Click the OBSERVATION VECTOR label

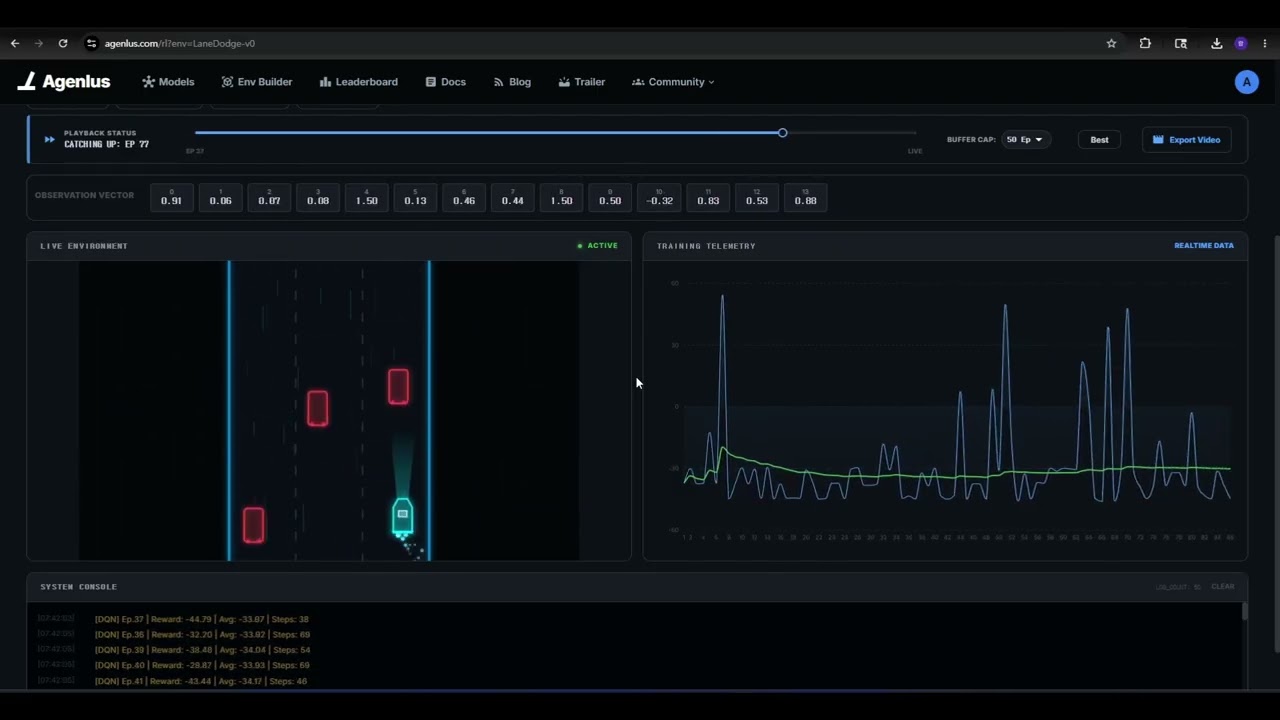click(84, 196)
